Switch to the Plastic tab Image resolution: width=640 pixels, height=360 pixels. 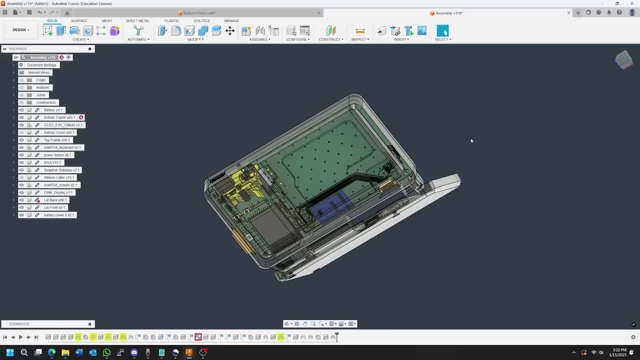click(171, 21)
